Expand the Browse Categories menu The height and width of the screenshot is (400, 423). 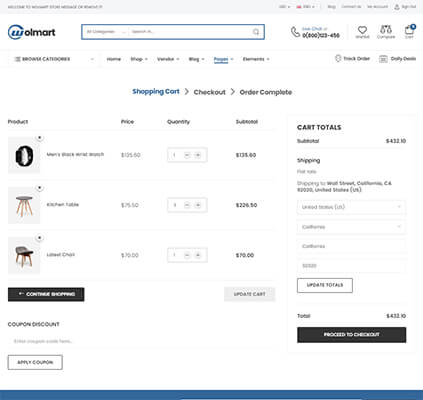click(x=53, y=59)
